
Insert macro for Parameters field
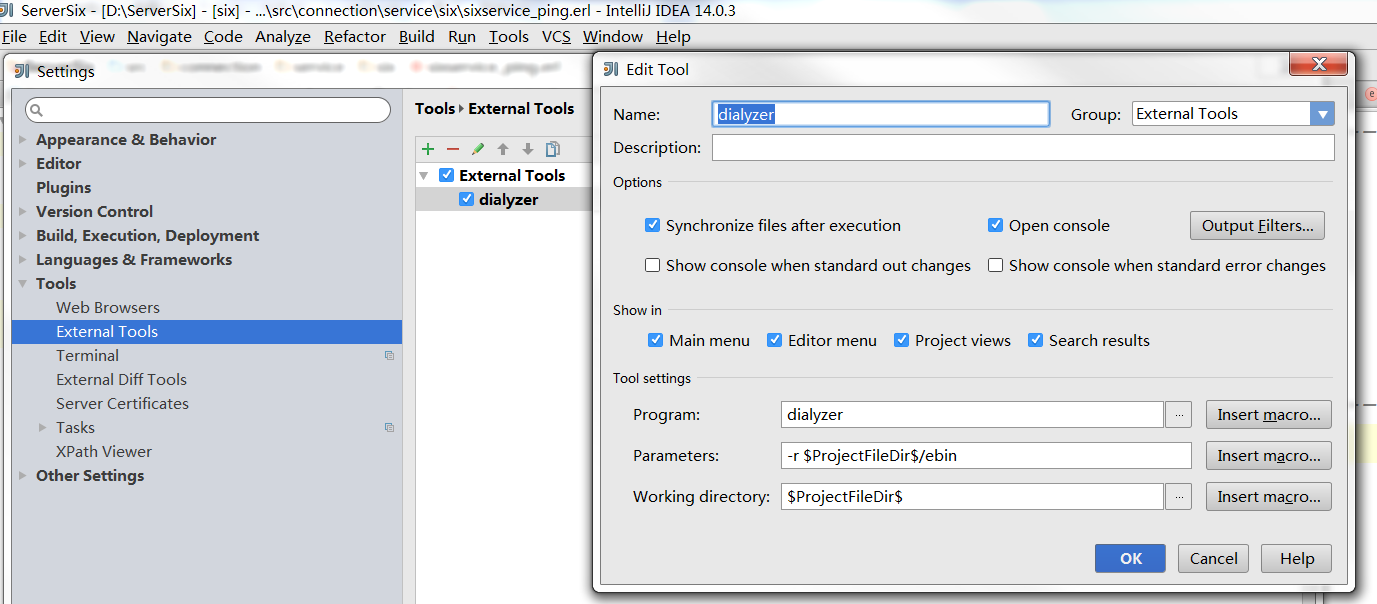[x=1269, y=456]
